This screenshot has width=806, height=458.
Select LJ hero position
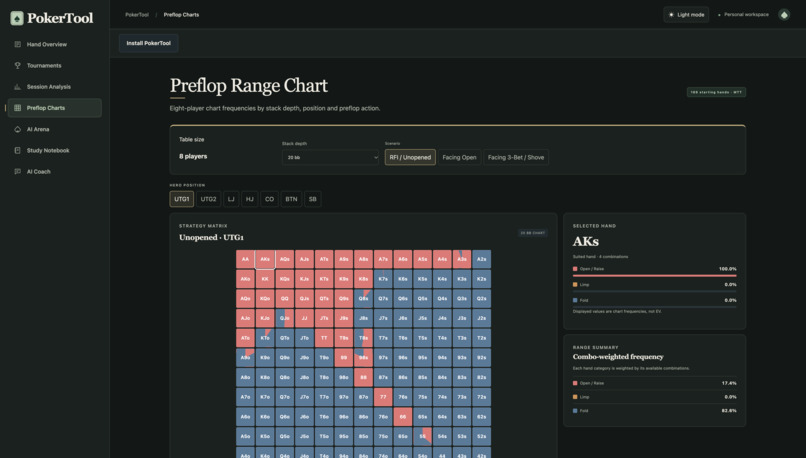point(231,199)
